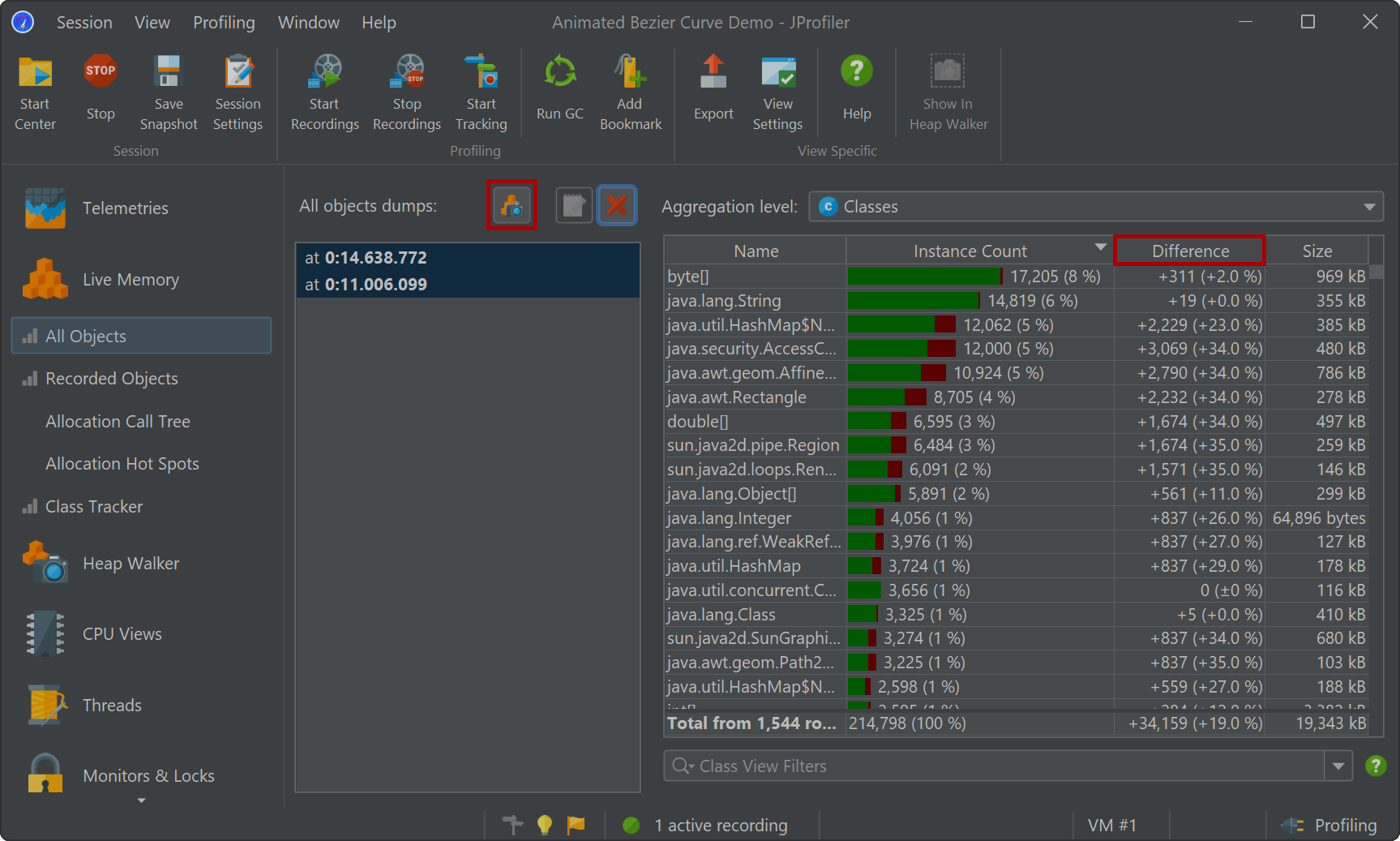Sort by Difference column header

coord(1190,251)
